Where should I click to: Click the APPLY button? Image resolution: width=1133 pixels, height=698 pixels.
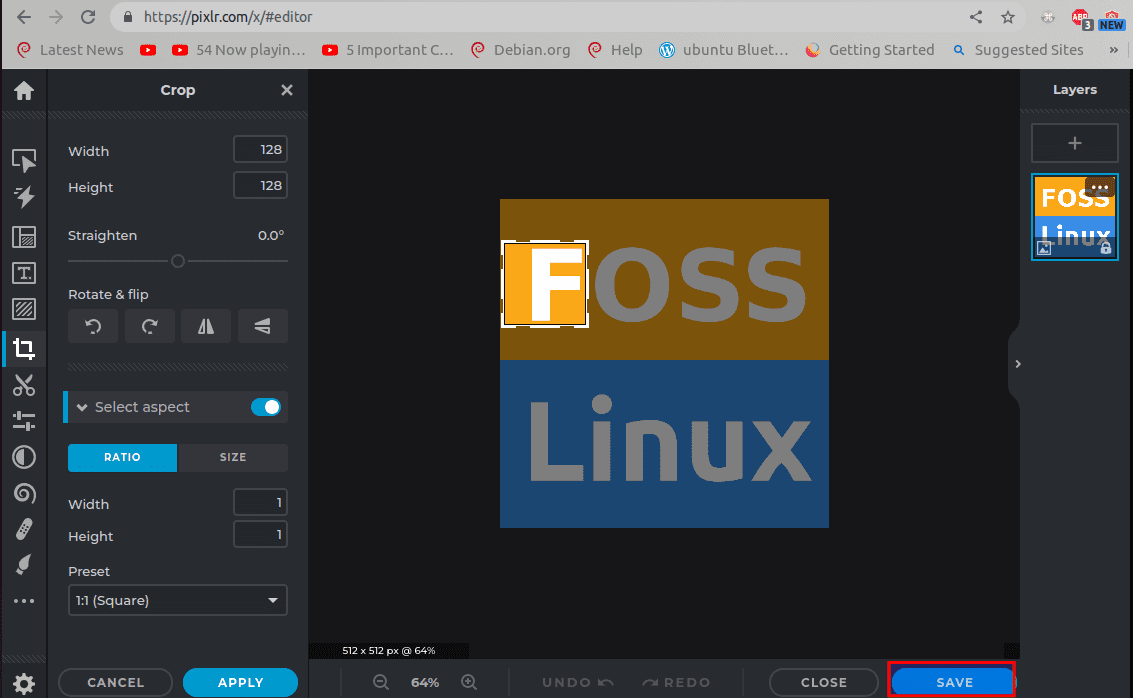(x=241, y=682)
